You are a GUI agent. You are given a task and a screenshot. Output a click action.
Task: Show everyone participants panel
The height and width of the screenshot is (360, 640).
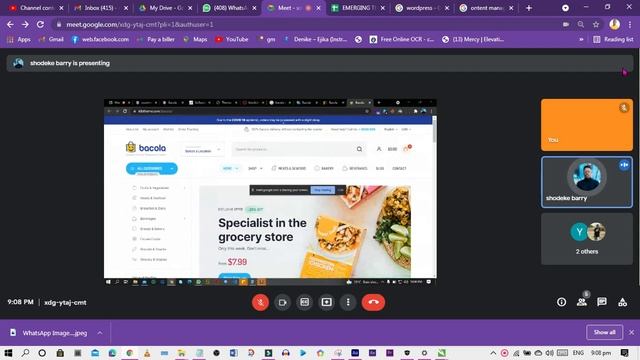tap(582, 302)
